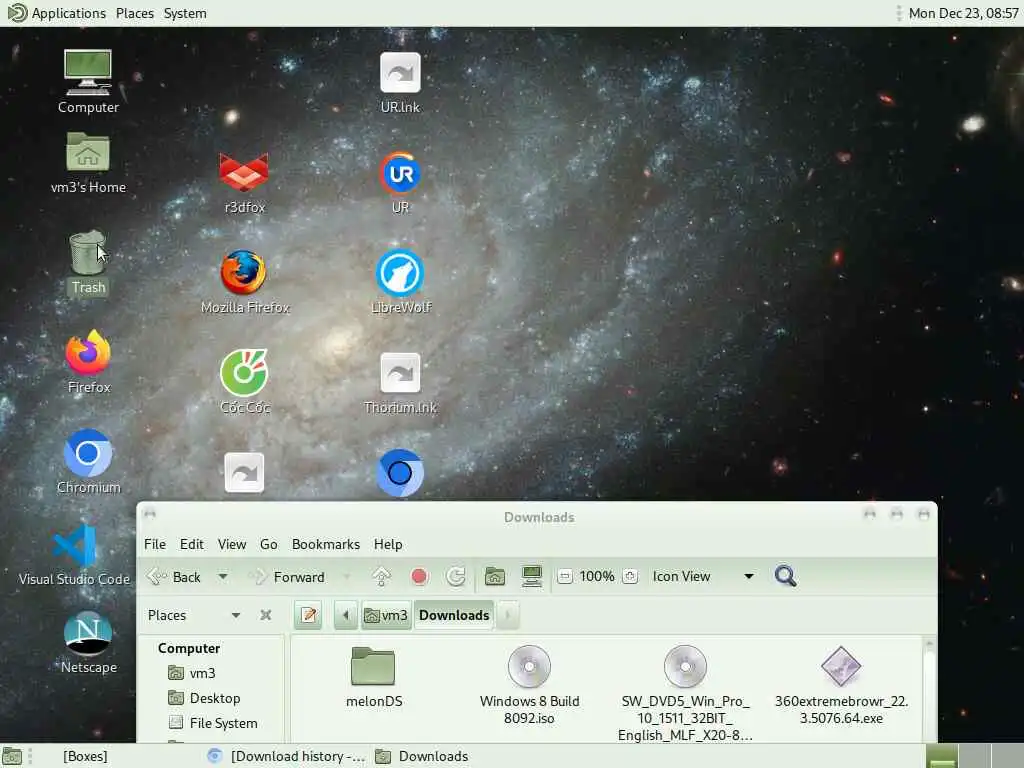Click the 100% zoom level label

[x=597, y=577]
